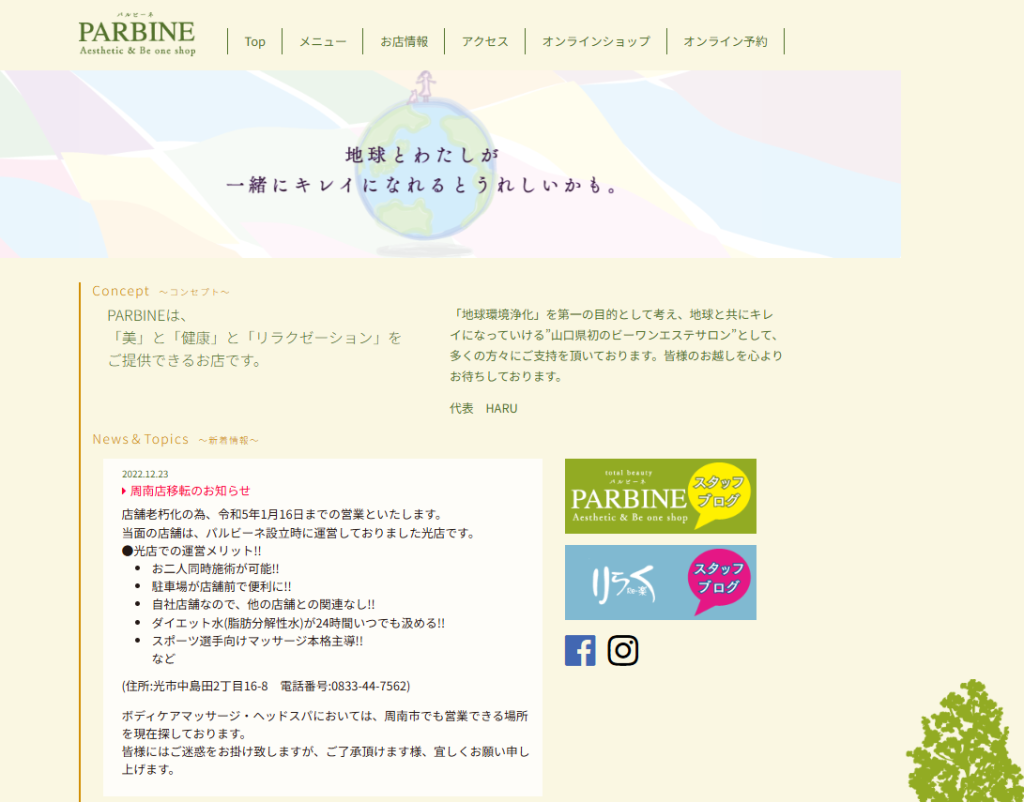Image resolution: width=1024 pixels, height=802 pixels.
Task: Go to the Top menu item
Action: tap(255, 41)
